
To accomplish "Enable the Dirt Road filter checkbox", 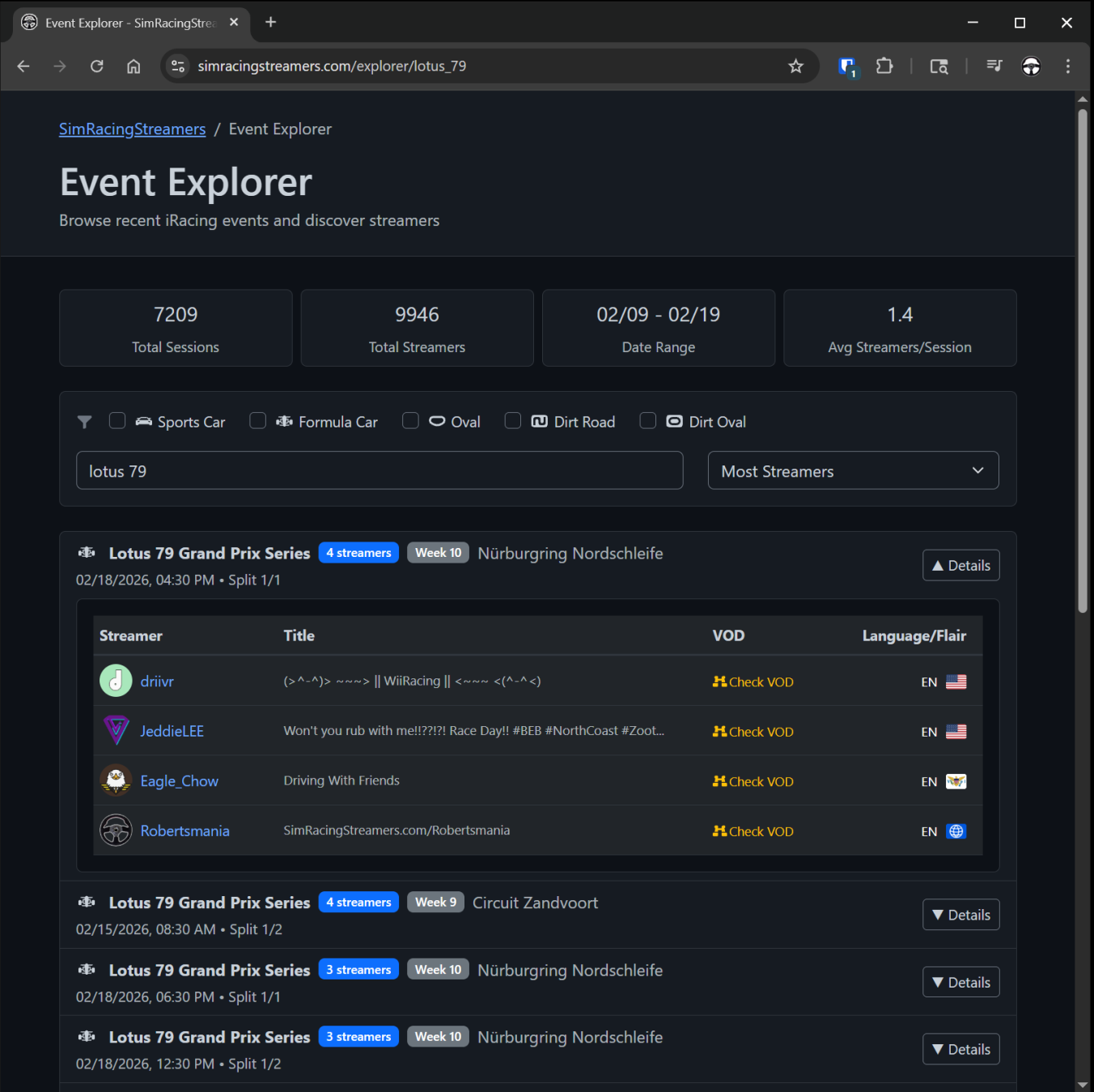I will pos(512,420).
